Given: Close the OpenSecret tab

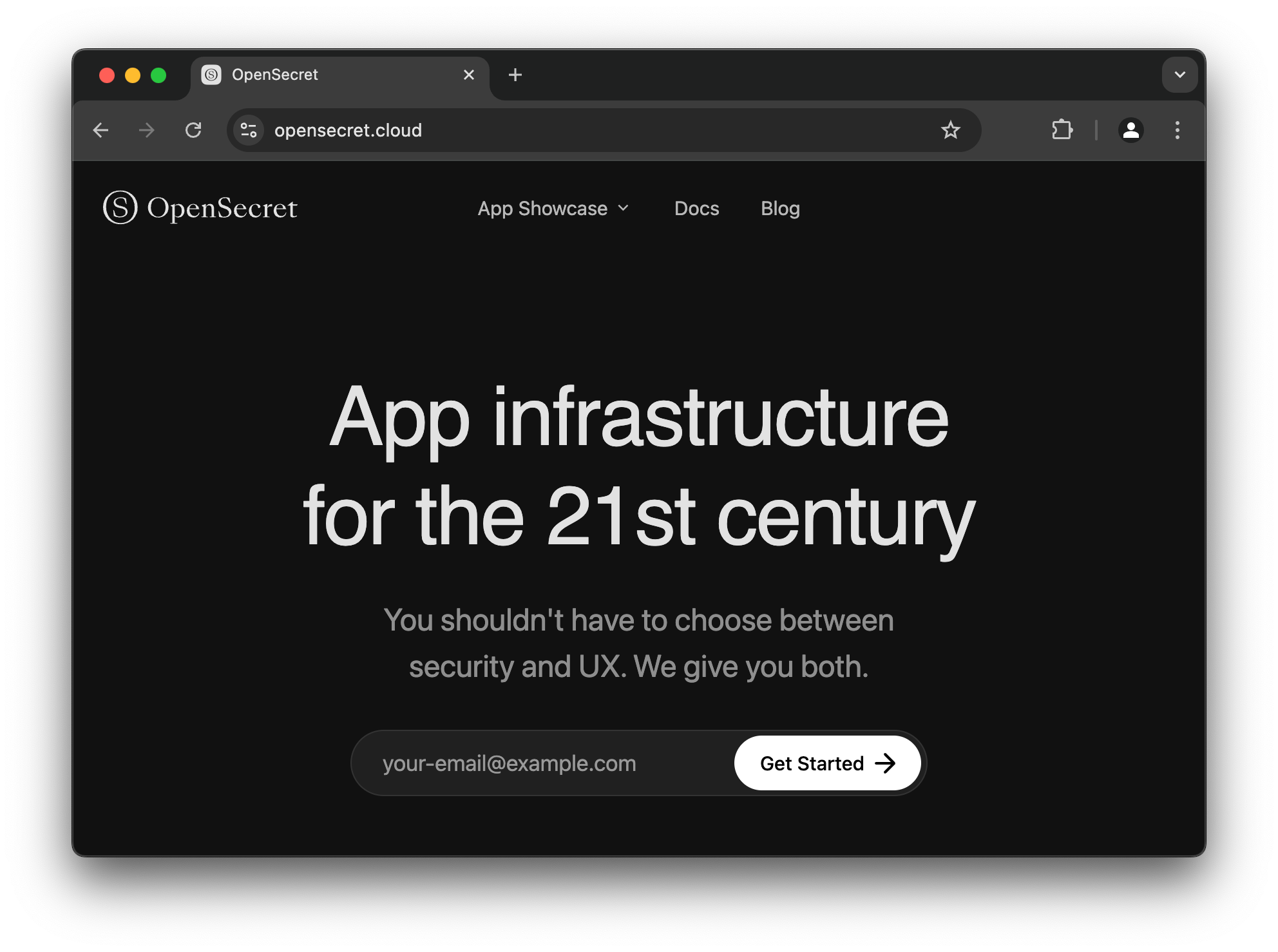Looking at the screenshot, I should [469, 75].
